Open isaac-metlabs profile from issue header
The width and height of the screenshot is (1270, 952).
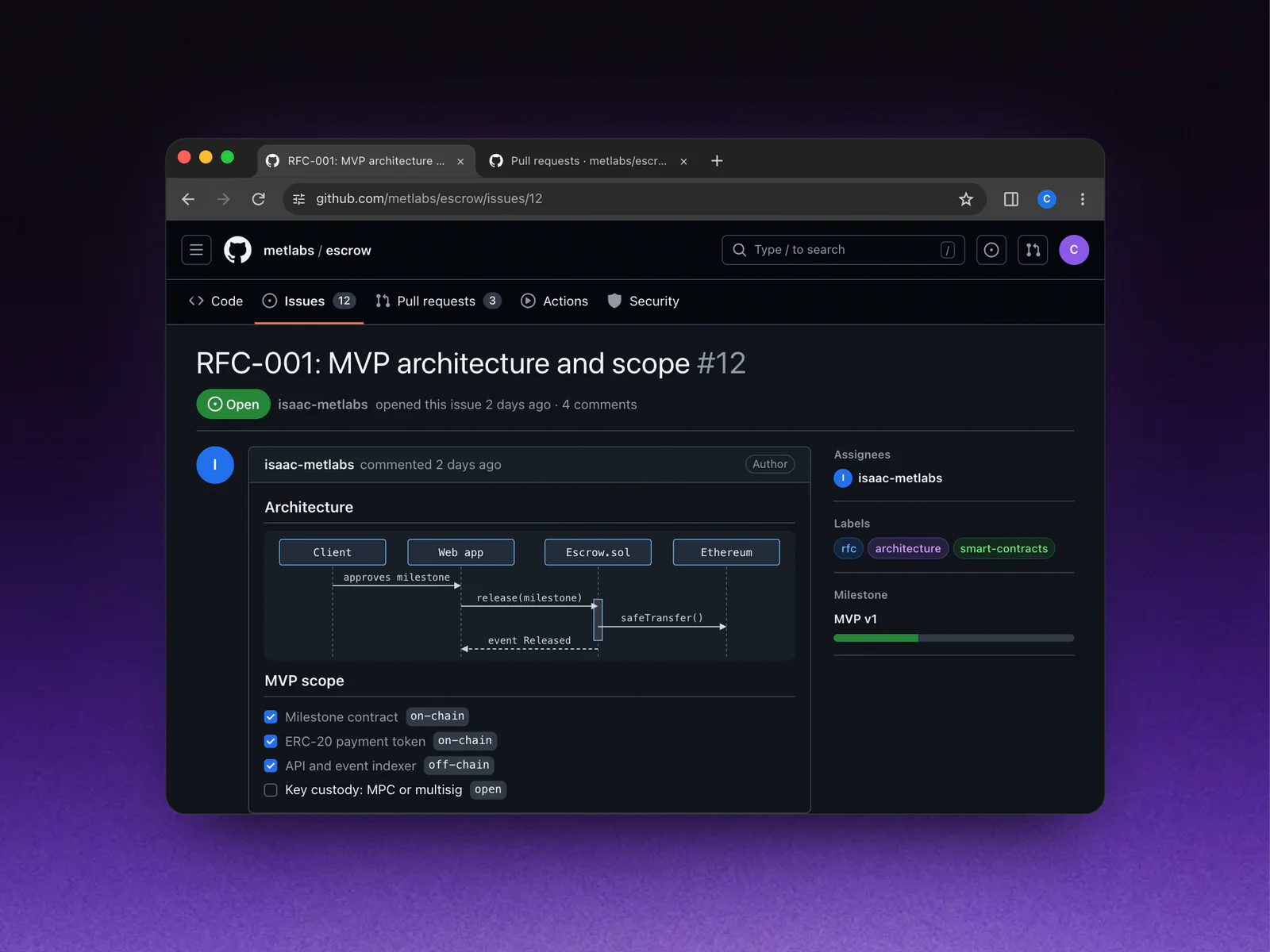pos(323,405)
